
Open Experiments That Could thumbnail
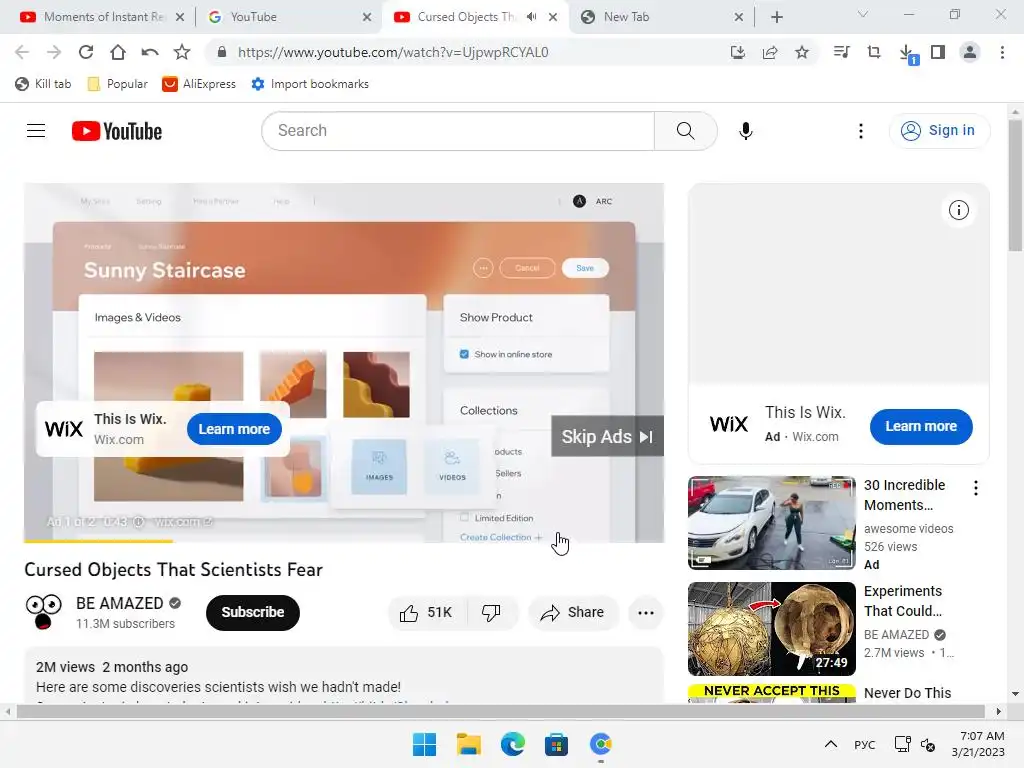click(771, 628)
